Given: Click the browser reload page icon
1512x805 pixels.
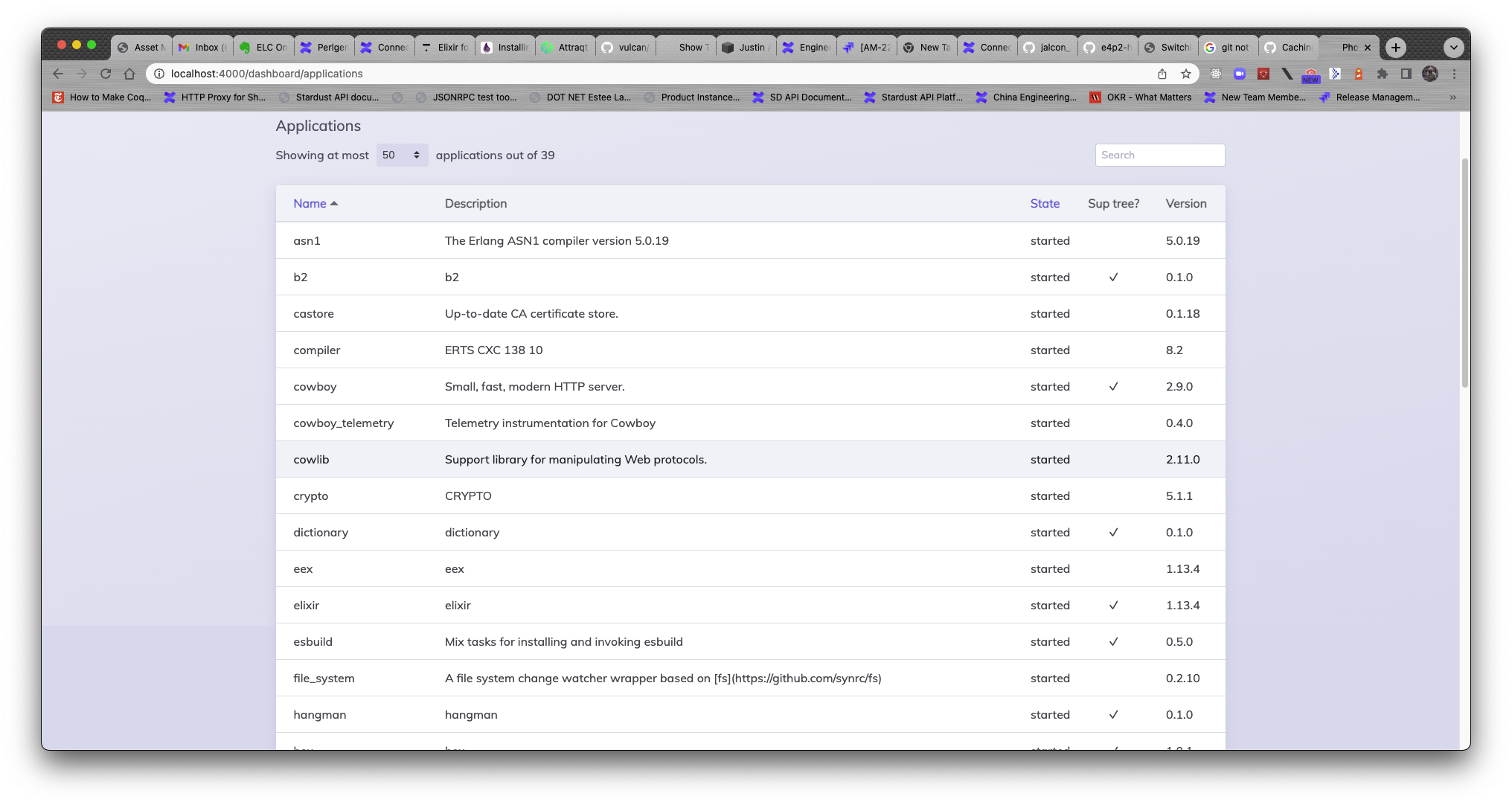Looking at the screenshot, I should pyautogui.click(x=106, y=74).
